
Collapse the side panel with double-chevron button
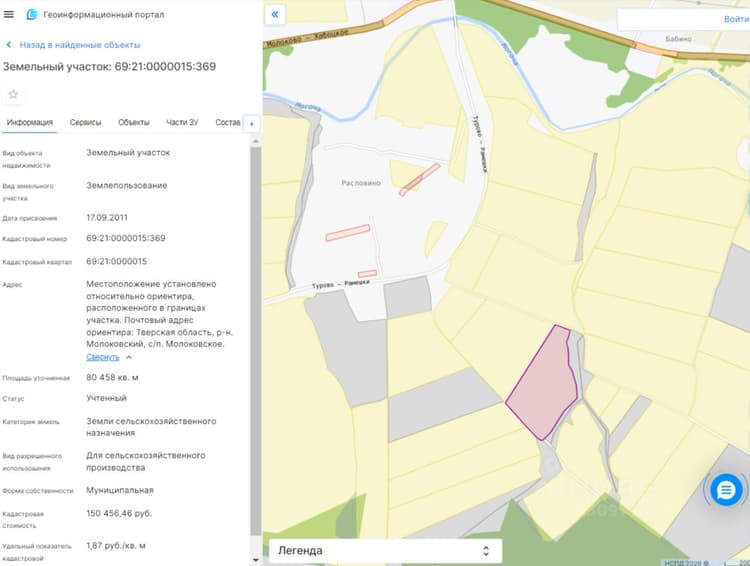pos(275,14)
